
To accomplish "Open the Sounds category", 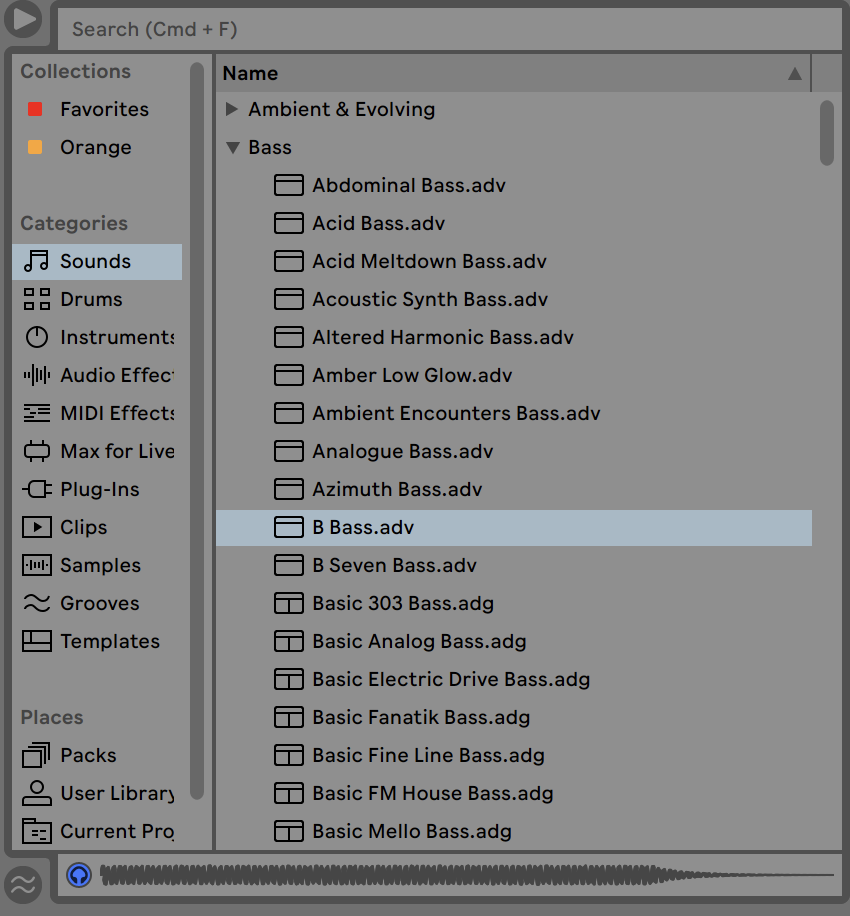I will coord(97,261).
